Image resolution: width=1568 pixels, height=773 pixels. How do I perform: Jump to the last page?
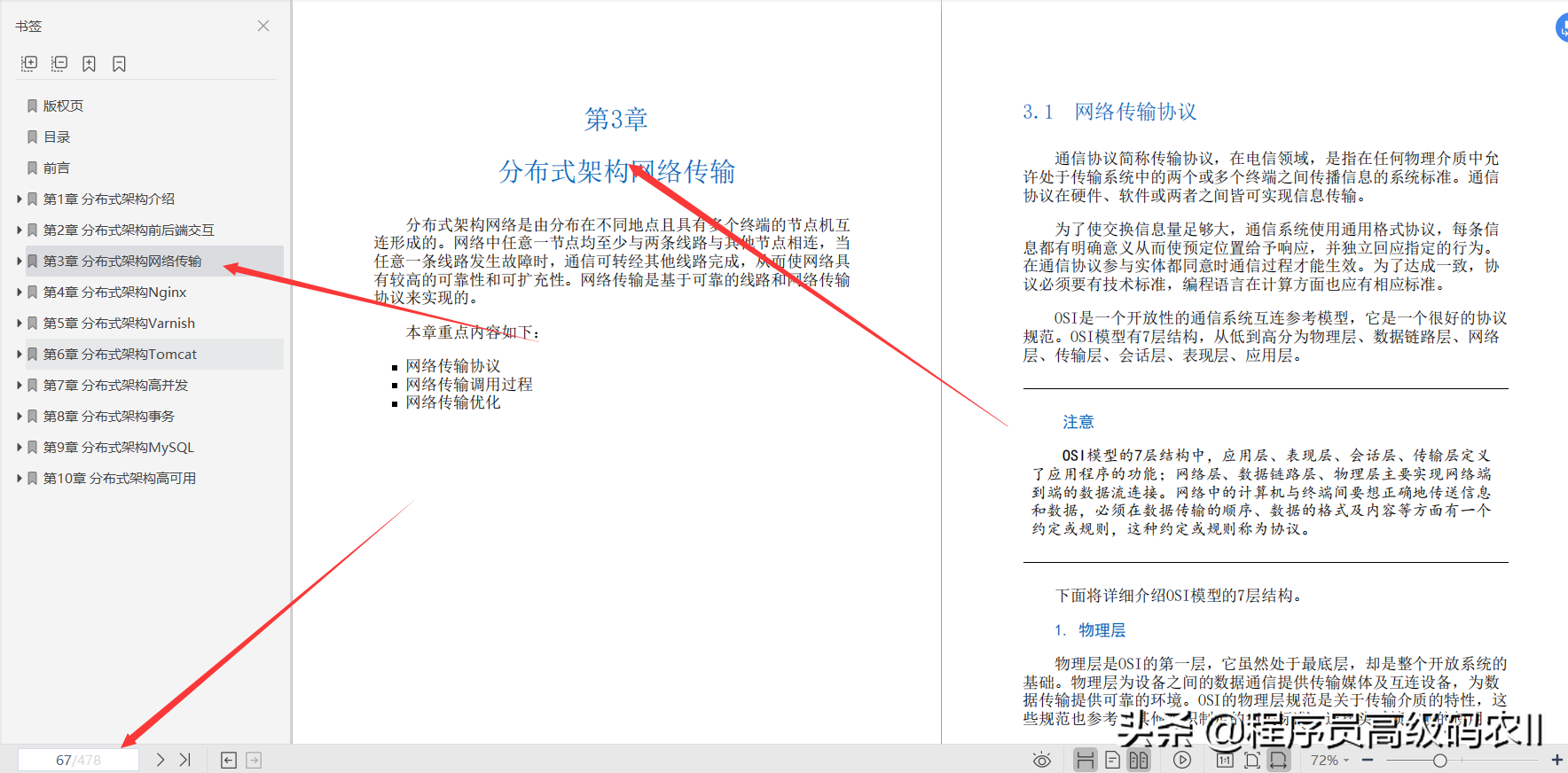point(184,760)
